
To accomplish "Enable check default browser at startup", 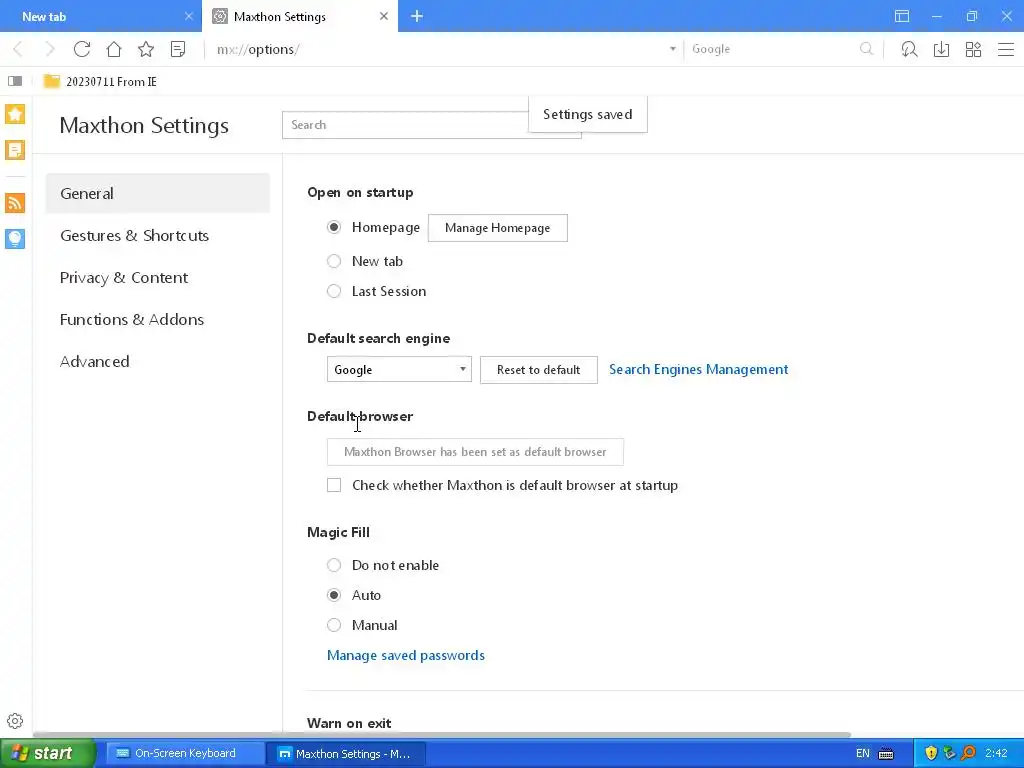I will pos(334,485).
